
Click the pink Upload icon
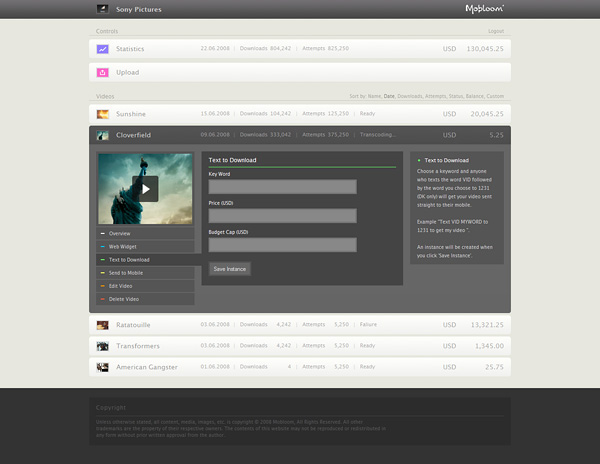(103, 72)
